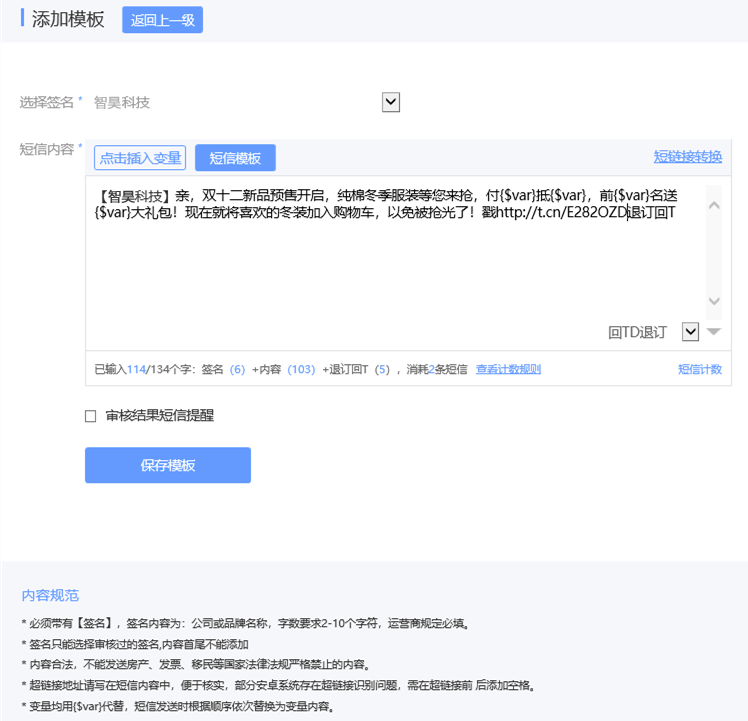Click the 点击插入变量 button
This screenshot has width=748, height=721.
coord(140,158)
